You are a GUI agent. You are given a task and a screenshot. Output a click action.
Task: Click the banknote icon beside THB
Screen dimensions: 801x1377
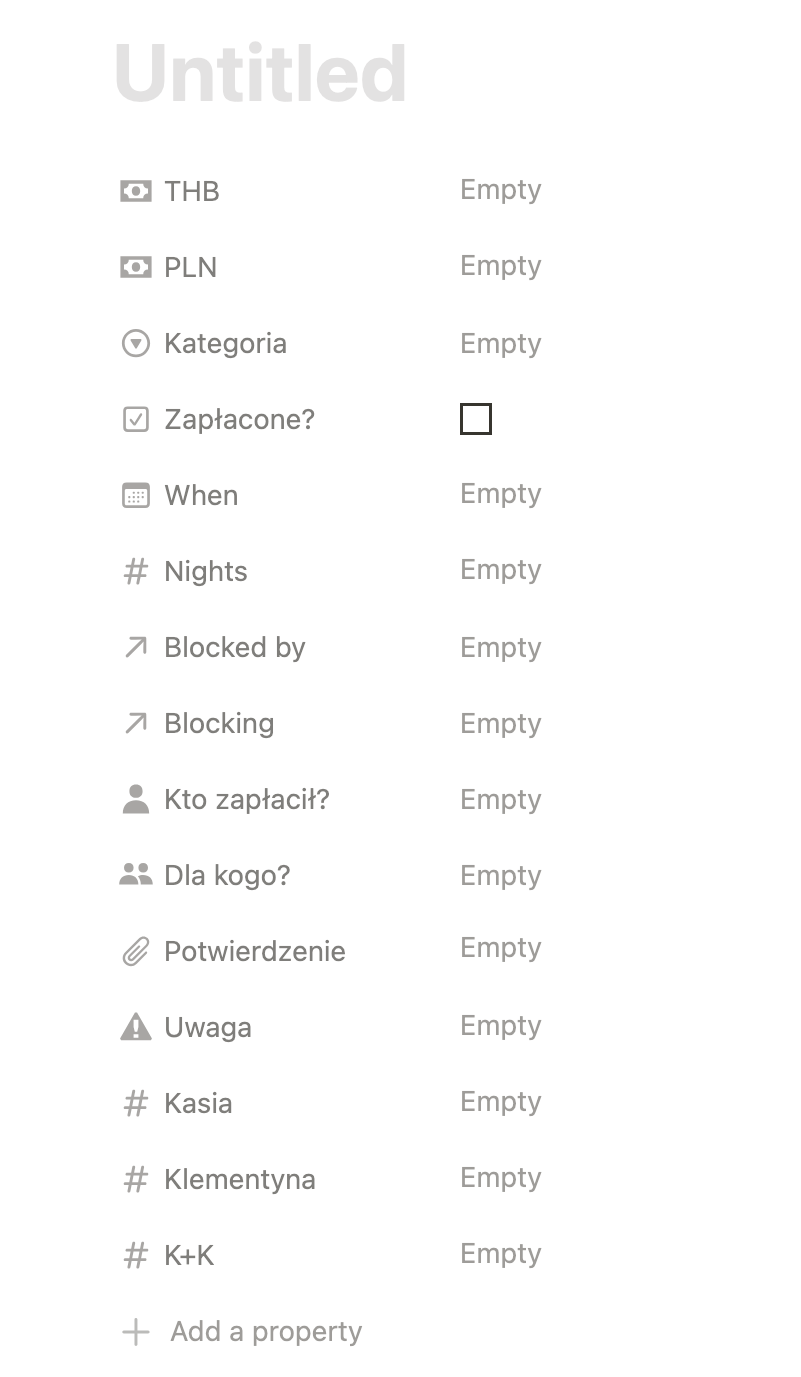[135, 191]
